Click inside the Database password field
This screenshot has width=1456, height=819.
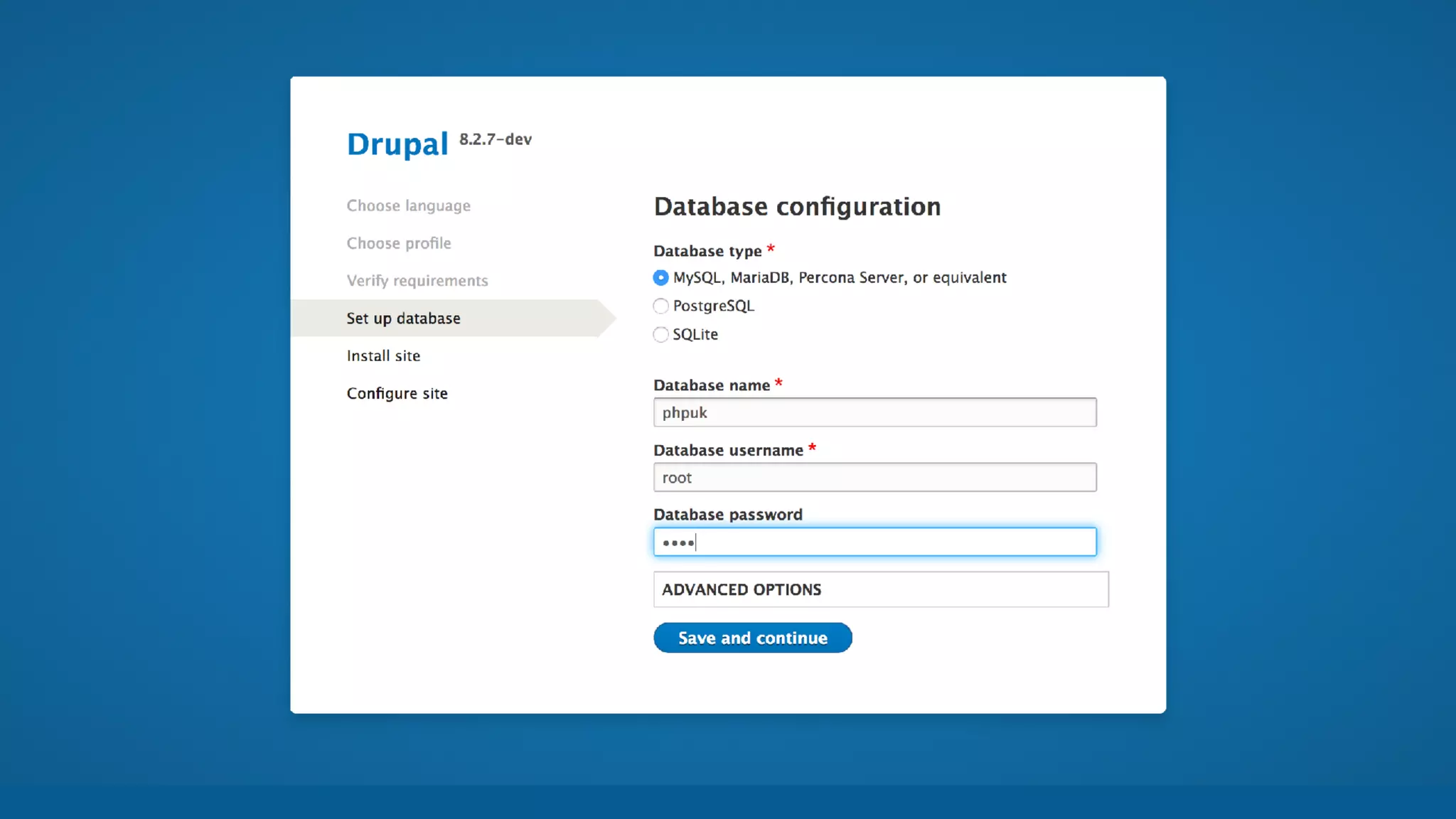coord(874,542)
